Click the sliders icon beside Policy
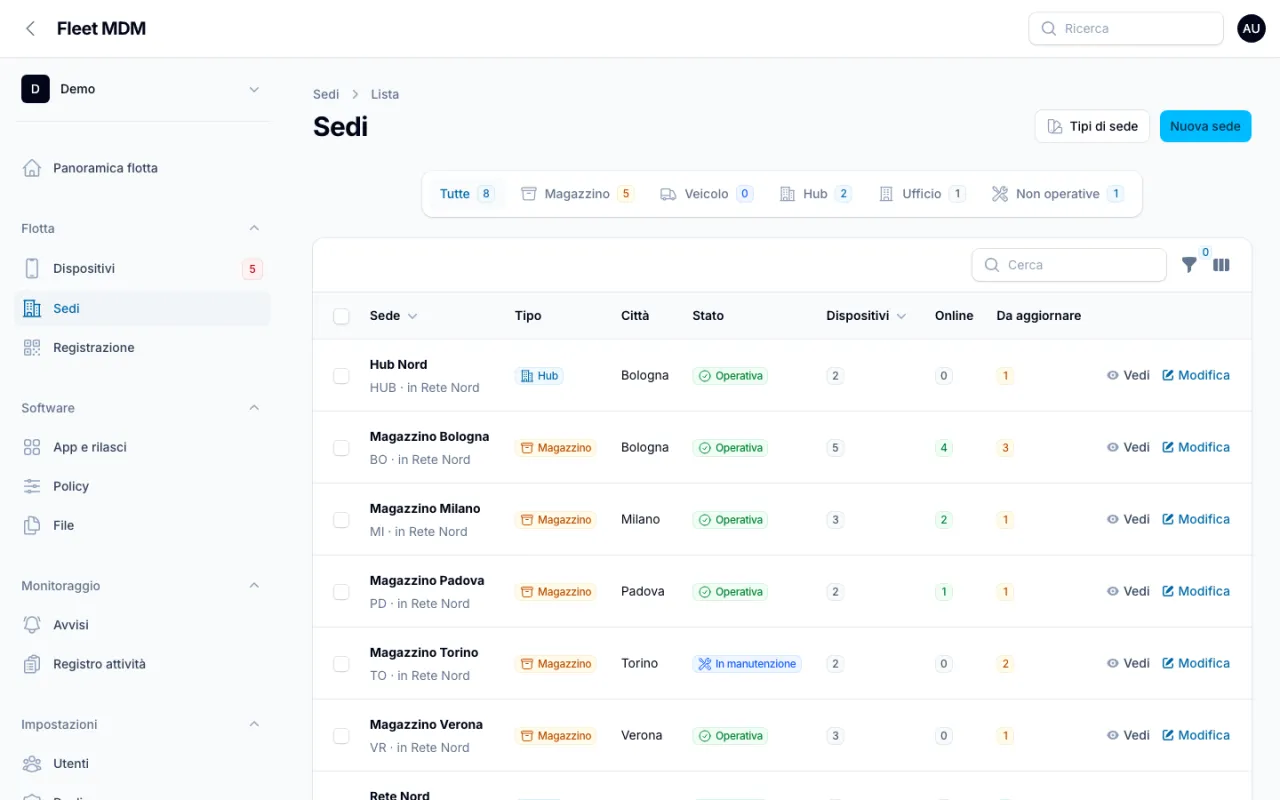The width and height of the screenshot is (1280, 800). (x=32, y=486)
